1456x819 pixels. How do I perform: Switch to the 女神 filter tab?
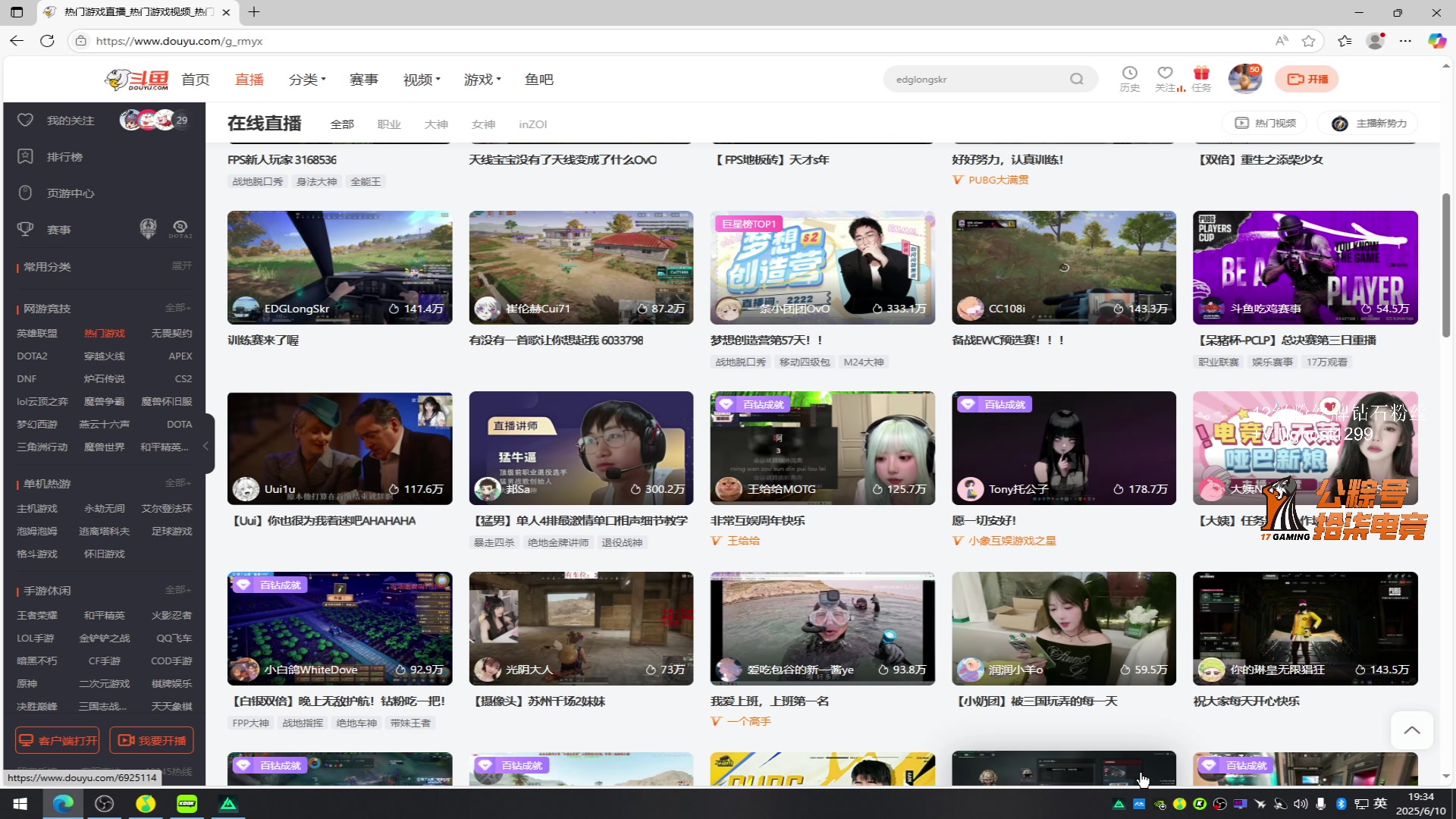point(483,124)
